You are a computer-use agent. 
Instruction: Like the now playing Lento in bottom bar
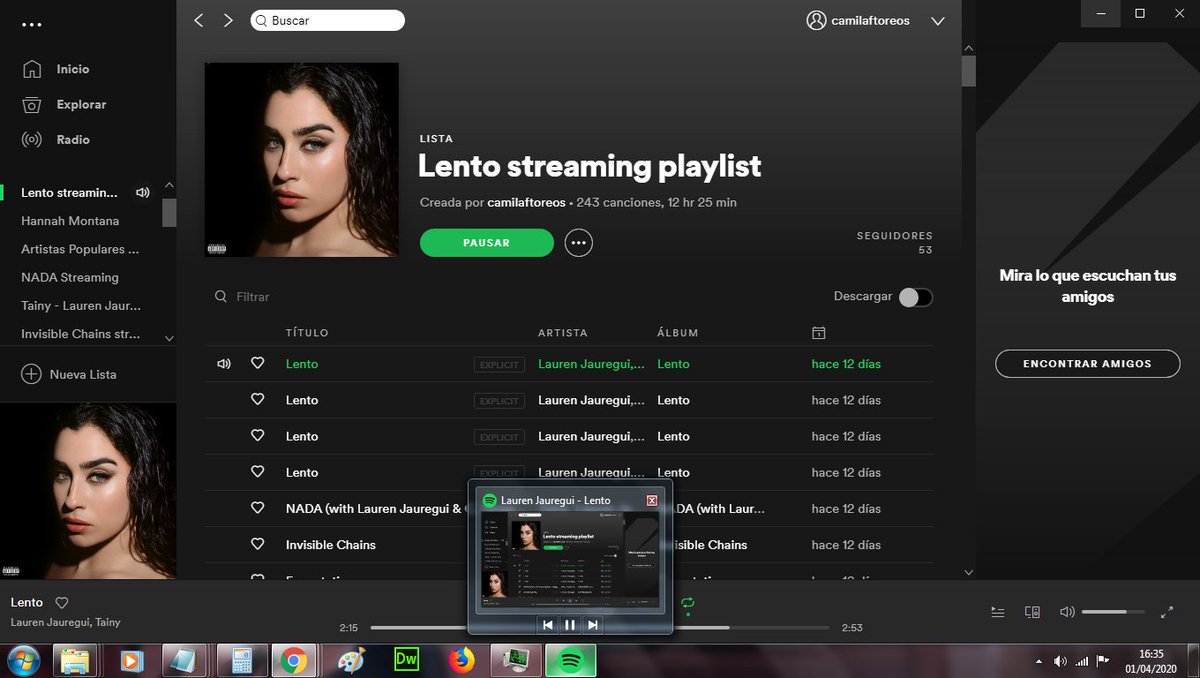[x=61, y=603]
